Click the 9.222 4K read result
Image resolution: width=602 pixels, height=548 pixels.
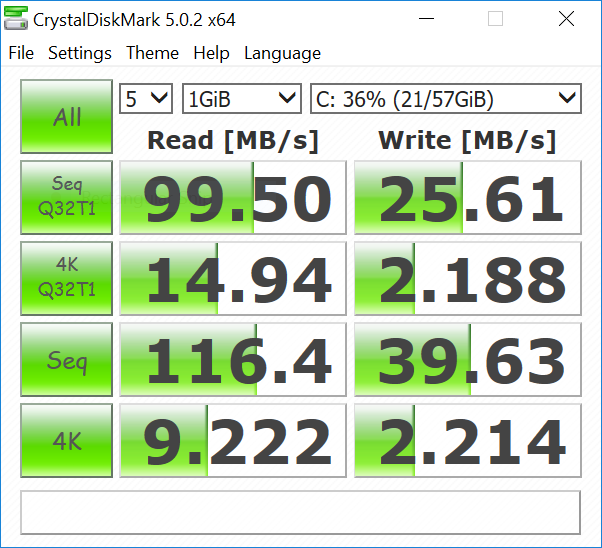click(x=233, y=441)
